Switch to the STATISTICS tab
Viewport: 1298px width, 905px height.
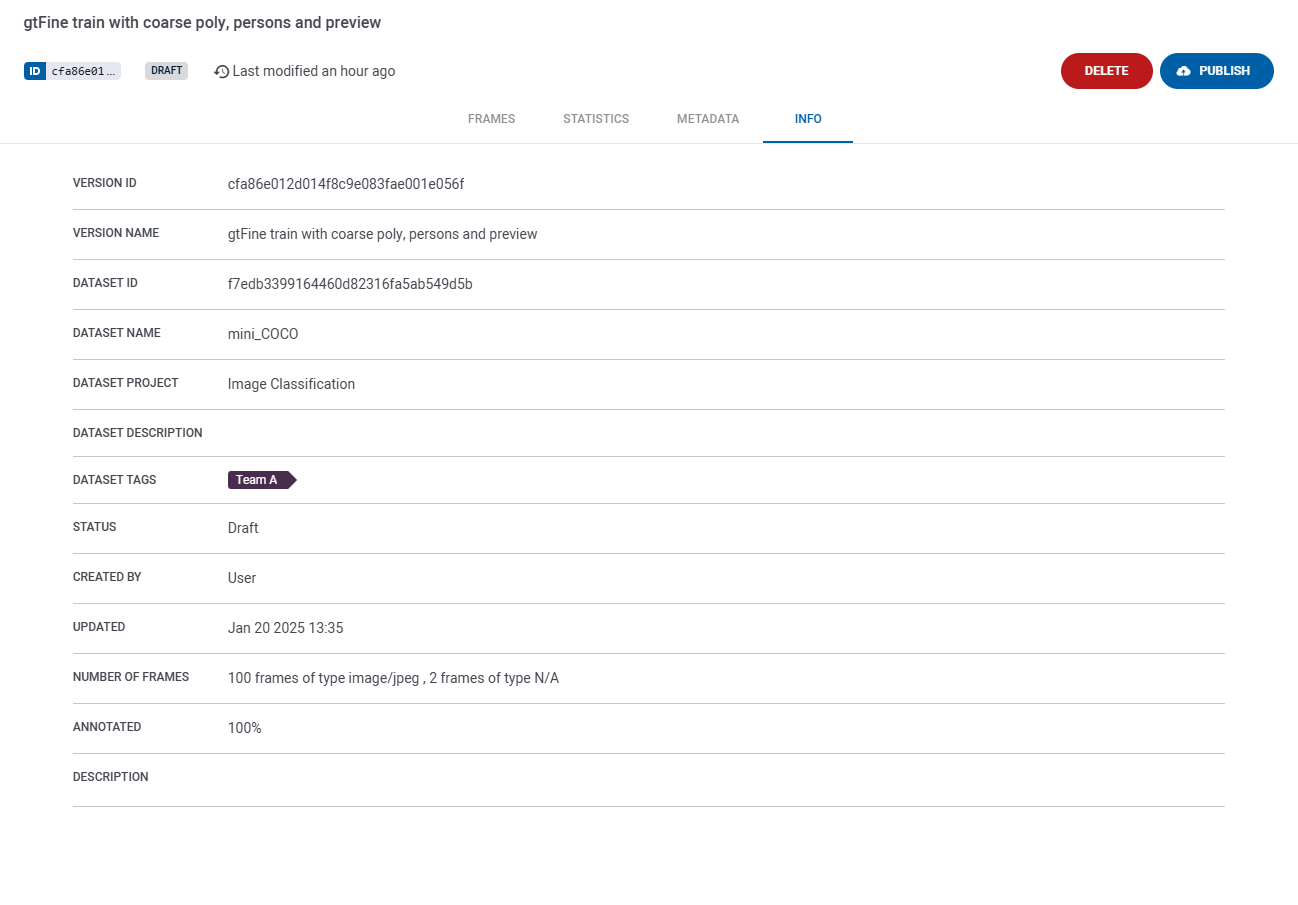[596, 118]
